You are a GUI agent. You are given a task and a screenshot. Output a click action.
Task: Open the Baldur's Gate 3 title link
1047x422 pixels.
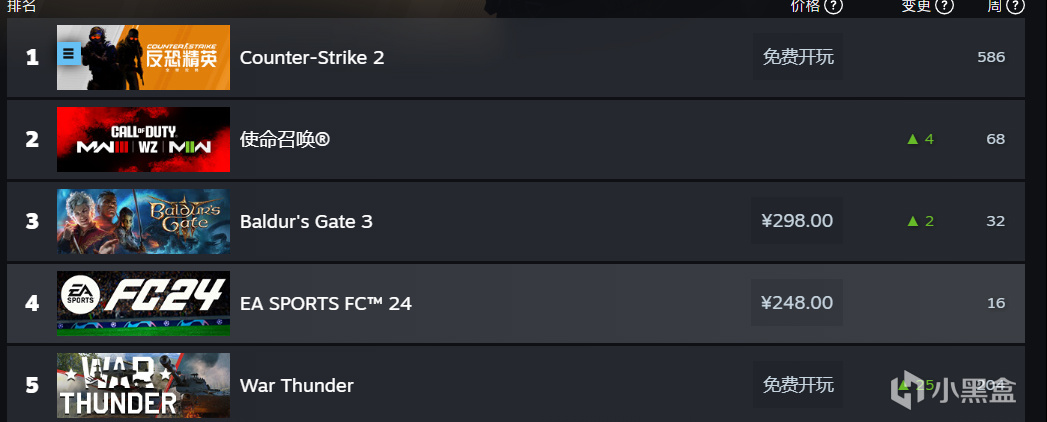coord(306,221)
